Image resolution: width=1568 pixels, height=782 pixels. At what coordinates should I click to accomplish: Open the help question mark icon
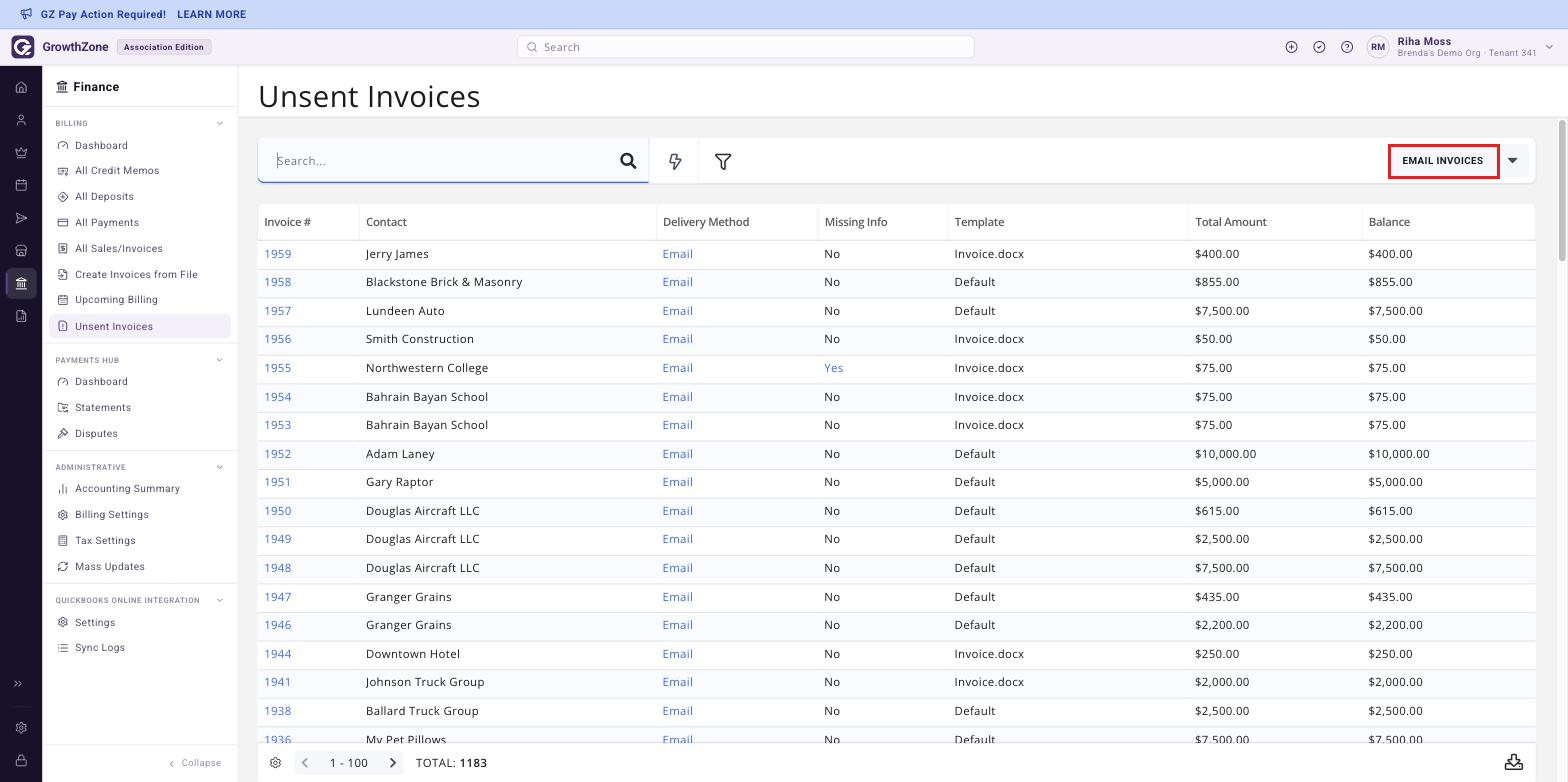[x=1347, y=47]
